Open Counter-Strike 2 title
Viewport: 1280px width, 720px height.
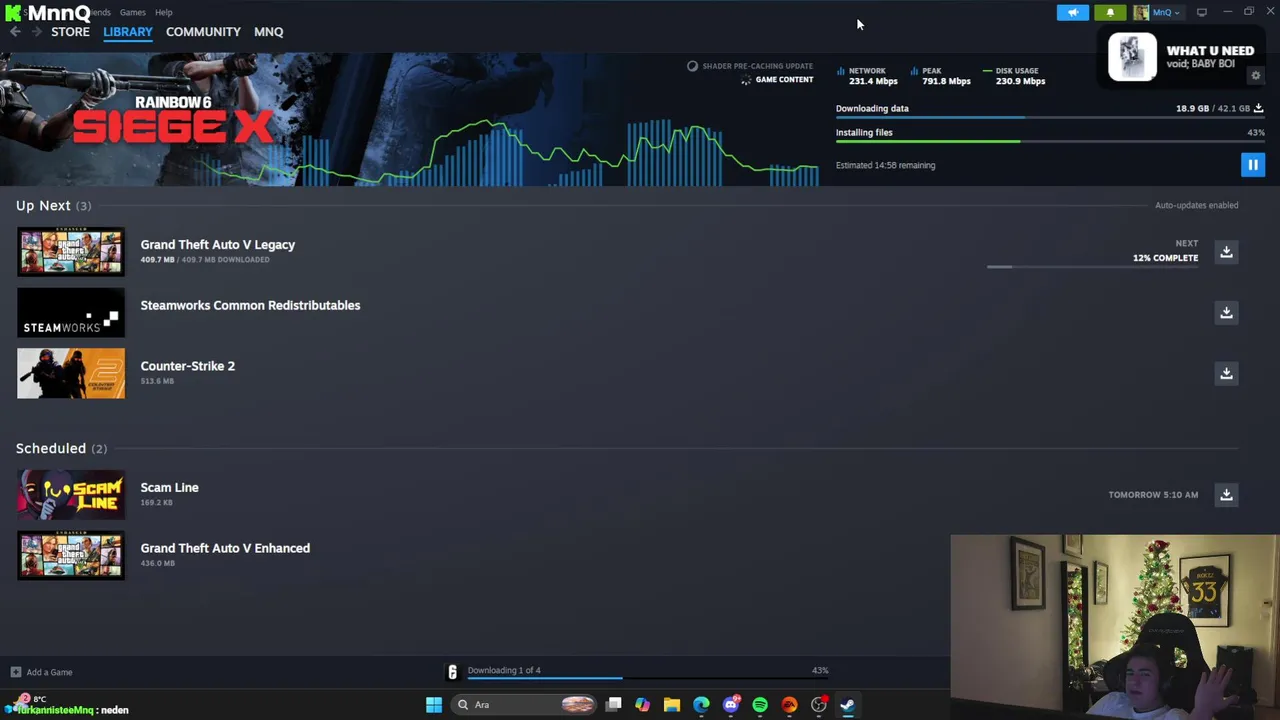187,366
